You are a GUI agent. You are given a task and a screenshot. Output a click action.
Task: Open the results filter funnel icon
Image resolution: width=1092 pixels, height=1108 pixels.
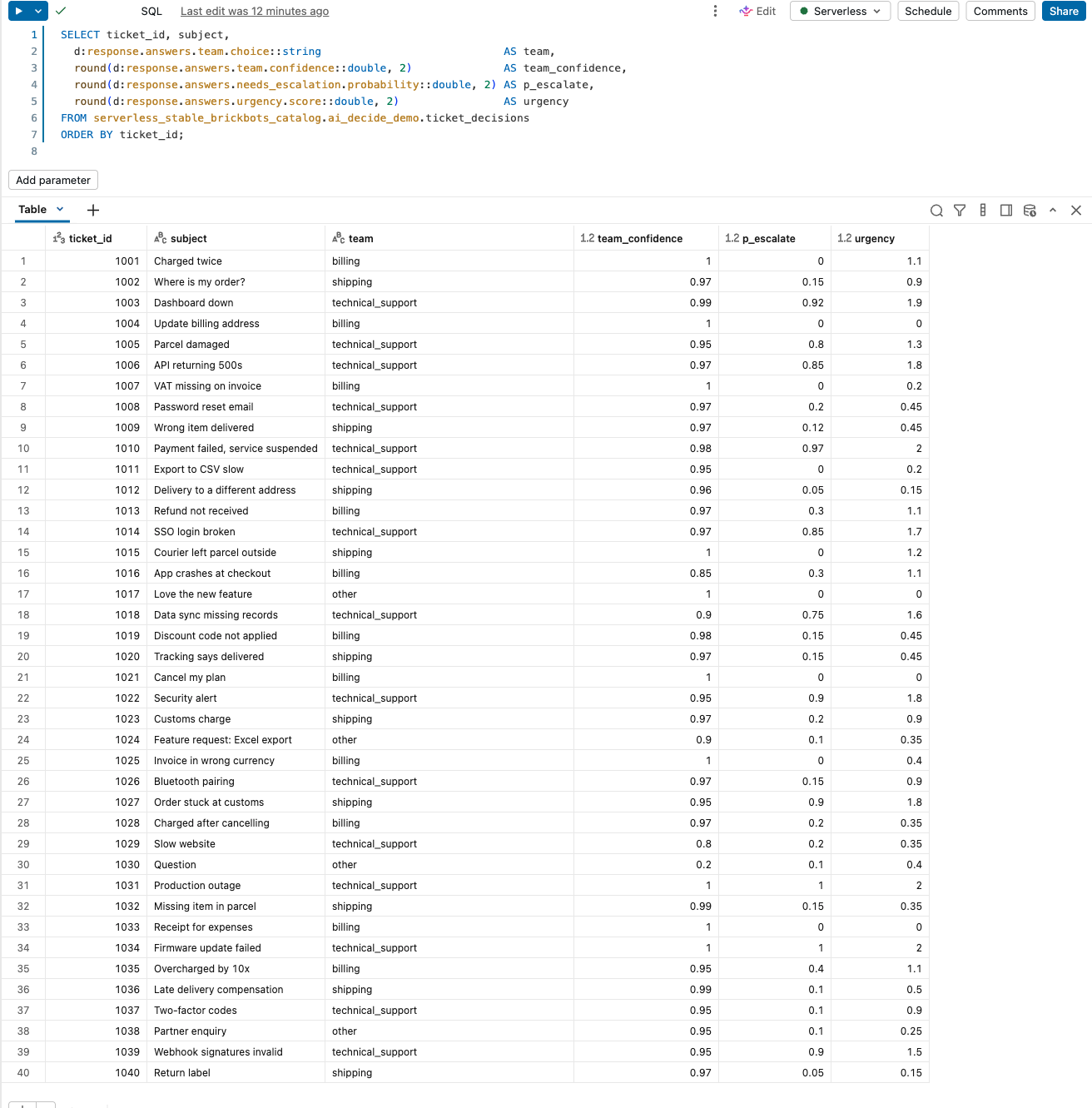960,211
